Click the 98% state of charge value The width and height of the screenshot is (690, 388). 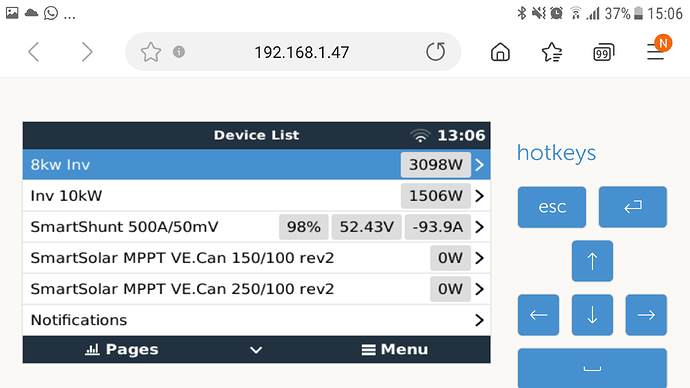[x=304, y=227]
